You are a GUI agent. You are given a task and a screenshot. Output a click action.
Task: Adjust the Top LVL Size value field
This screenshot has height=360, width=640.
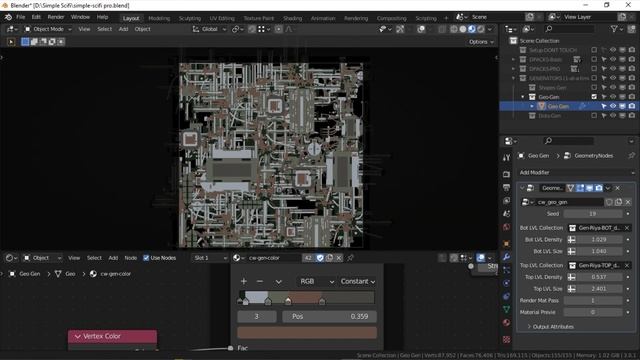click(x=599, y=289)
